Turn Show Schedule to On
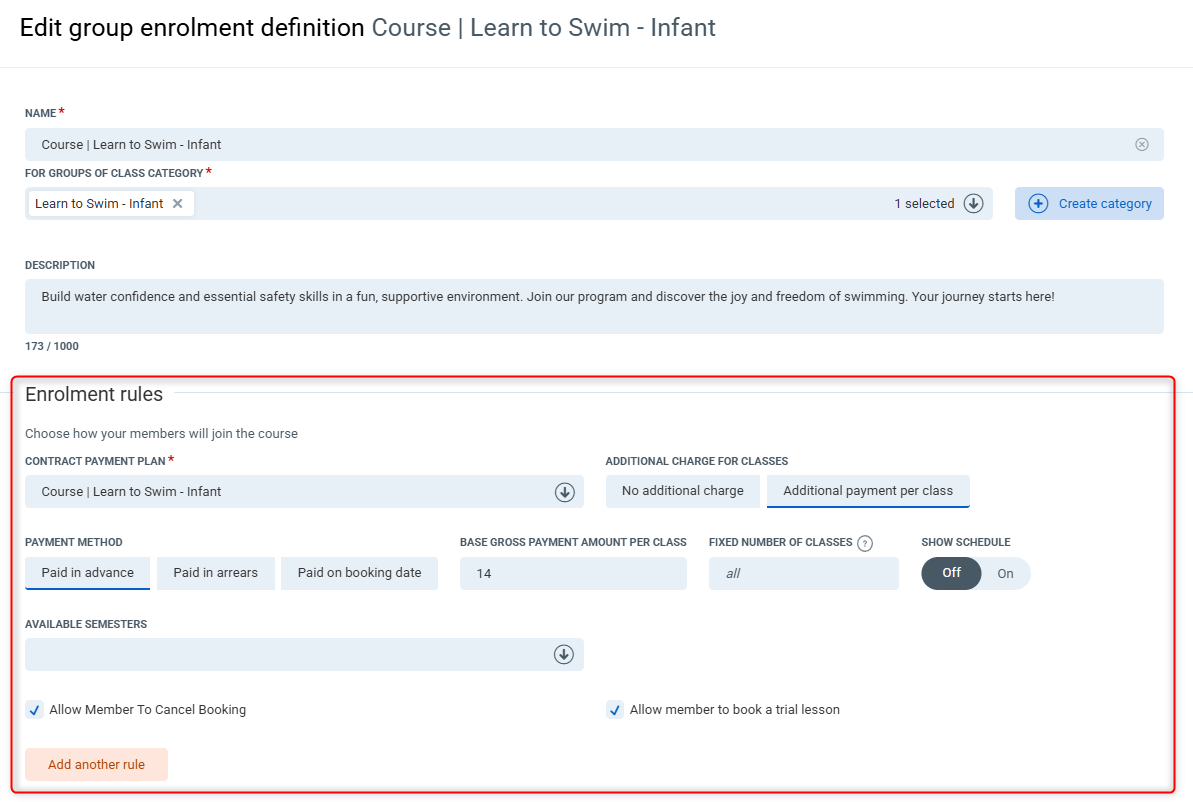 1005,573
